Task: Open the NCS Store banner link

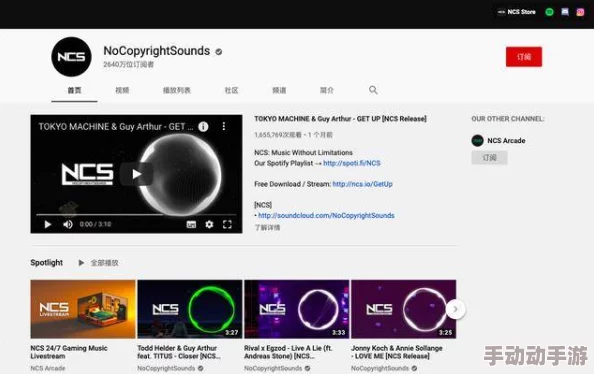Action: [x=517, y=12]
